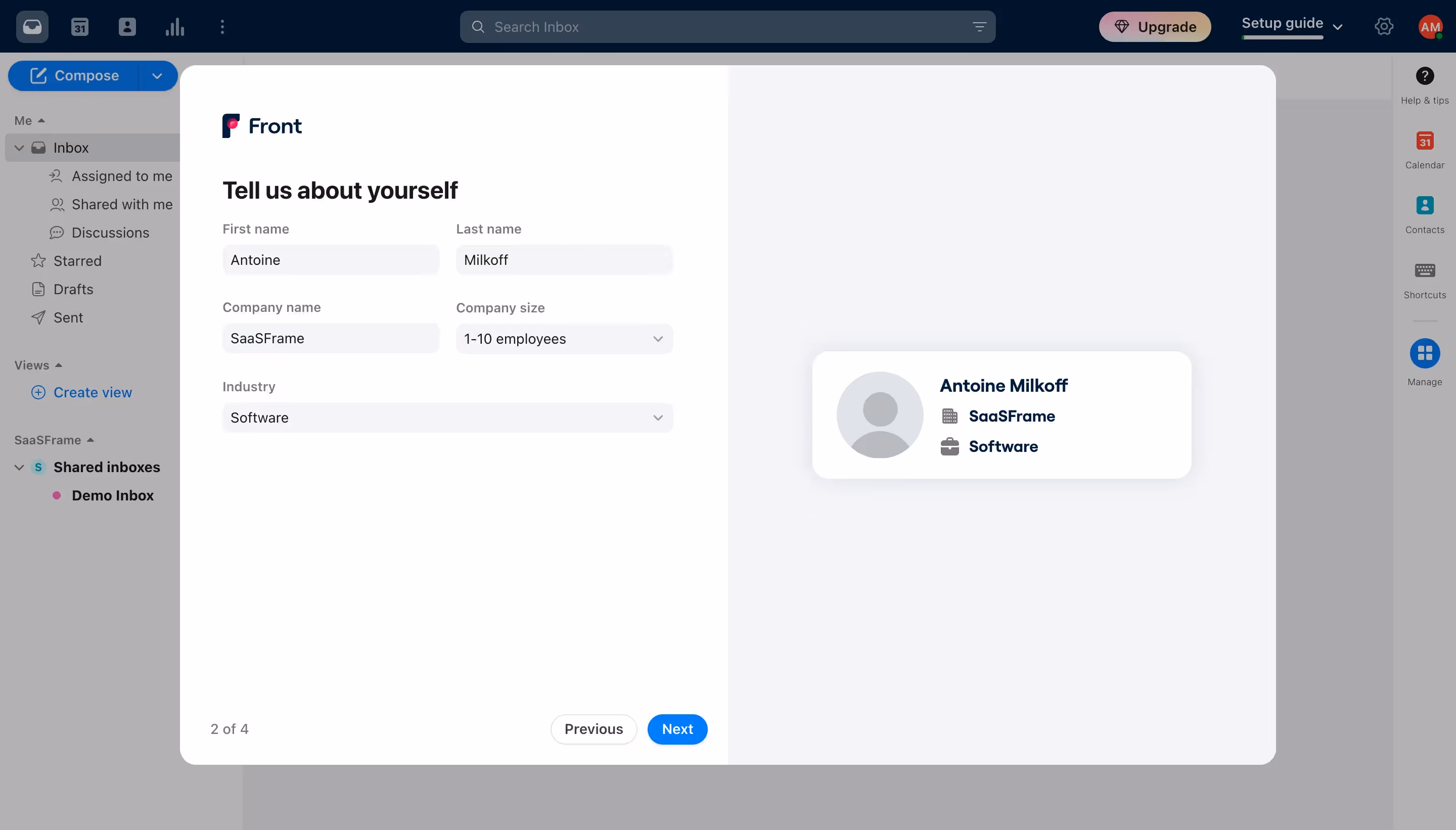Viewport: 1456px width, 830px height.
Task: Open the Contacts icon in top toolbar
Action: (x=127, y=27)
